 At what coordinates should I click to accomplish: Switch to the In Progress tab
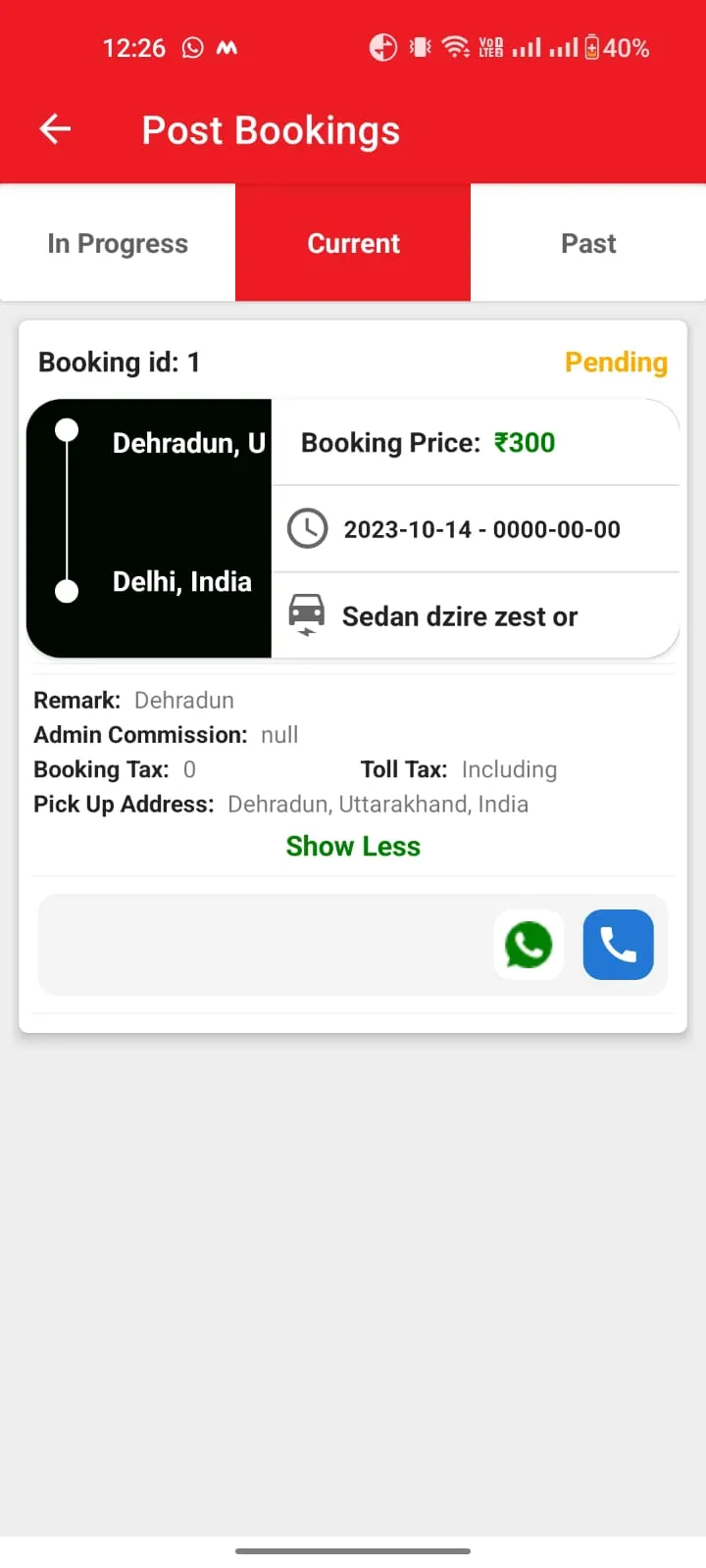tap(118, 243)
